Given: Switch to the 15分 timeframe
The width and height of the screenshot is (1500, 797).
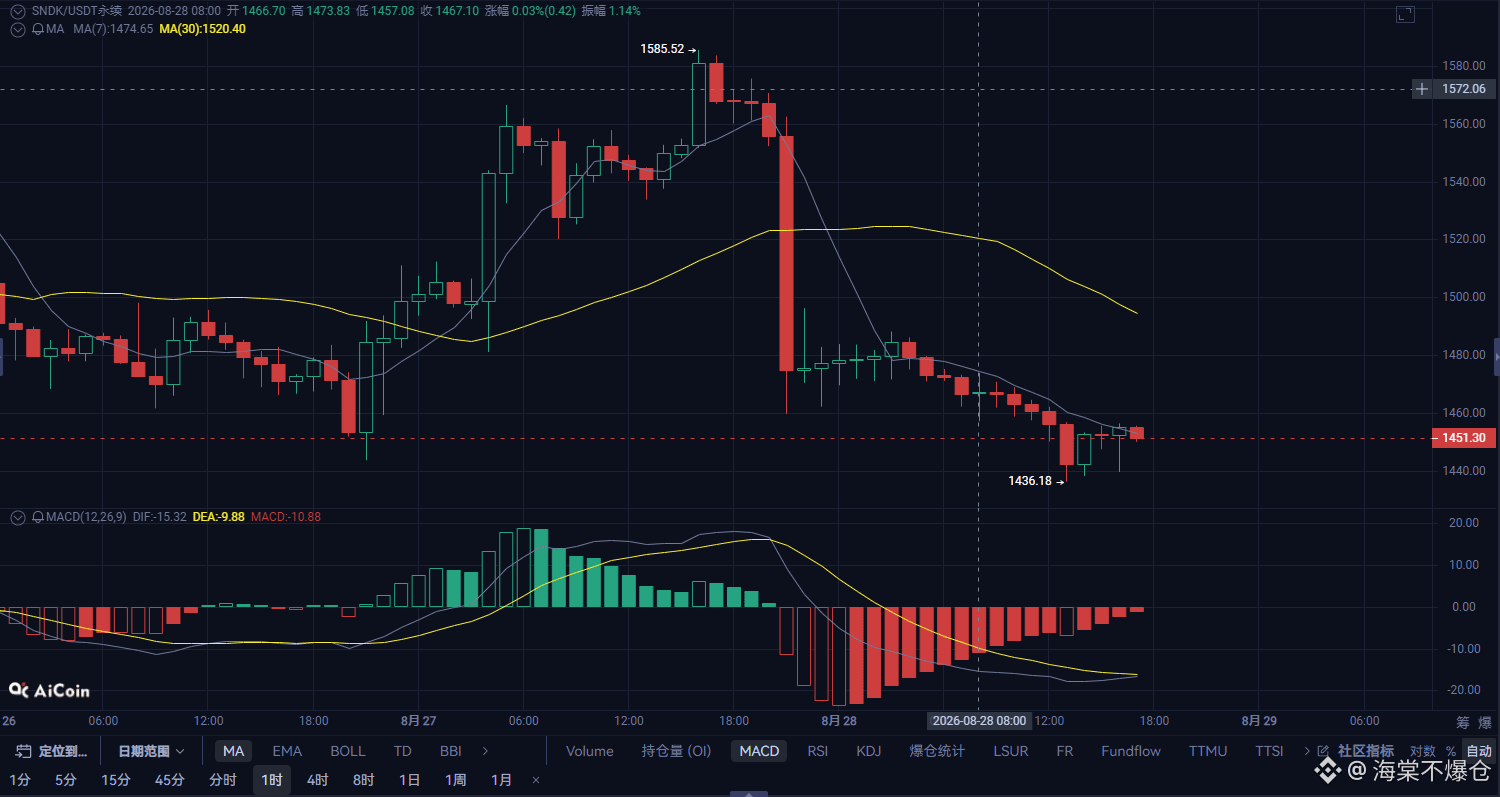Looking at the screenshot, I should (x=116, y=780).
